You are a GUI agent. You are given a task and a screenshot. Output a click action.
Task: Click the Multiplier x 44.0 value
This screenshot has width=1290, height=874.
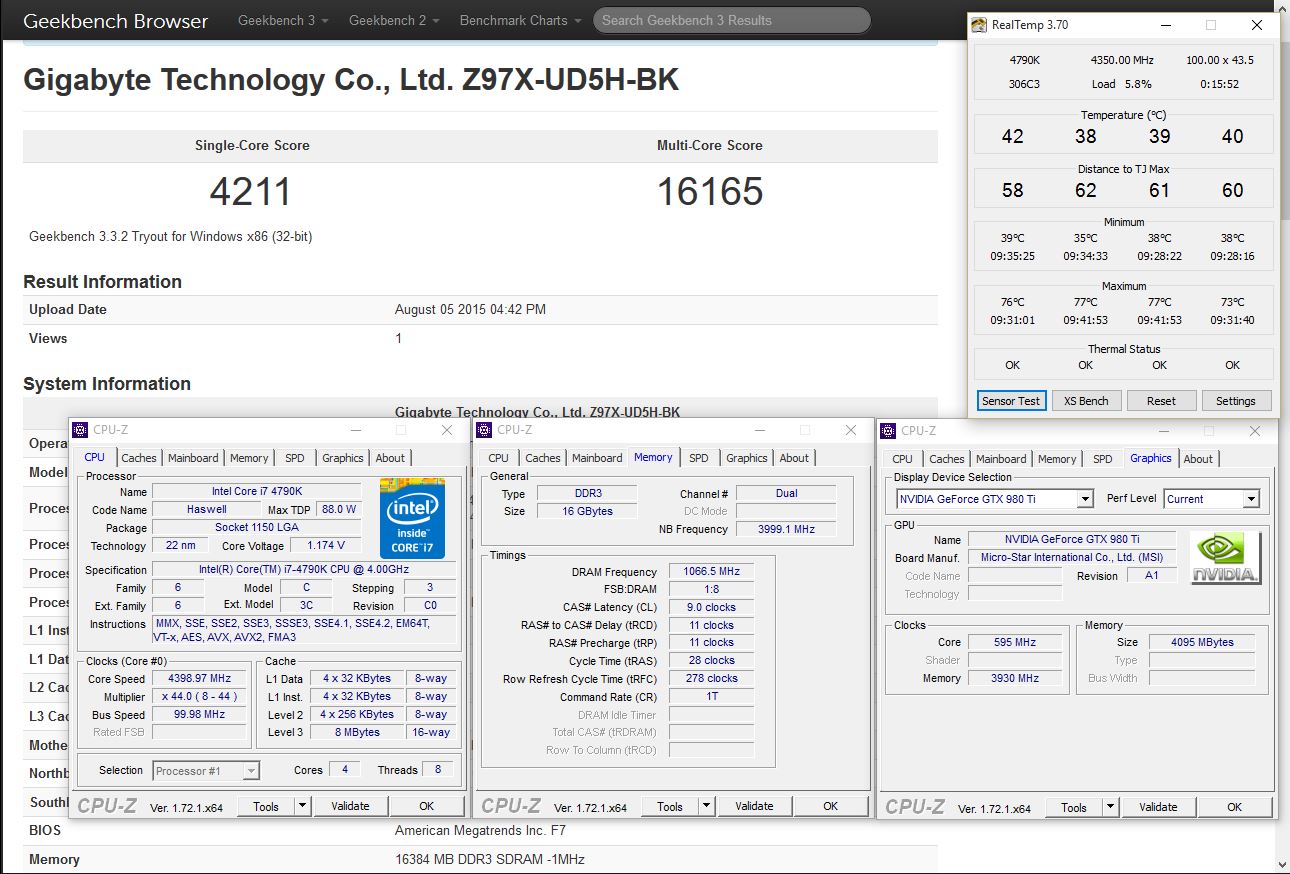(x=201, y=697)
